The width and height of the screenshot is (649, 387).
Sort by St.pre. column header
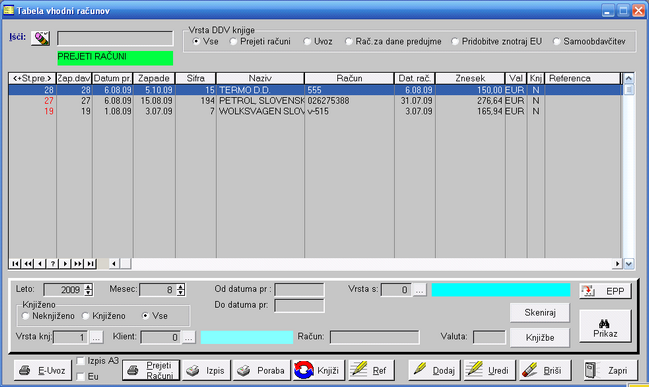pyautogui.click(x=32, y=78)
